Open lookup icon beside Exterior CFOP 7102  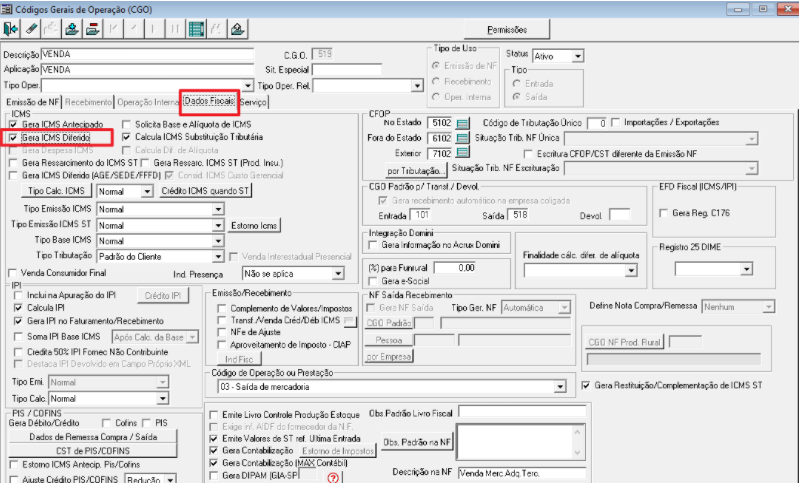coord(462,153)
